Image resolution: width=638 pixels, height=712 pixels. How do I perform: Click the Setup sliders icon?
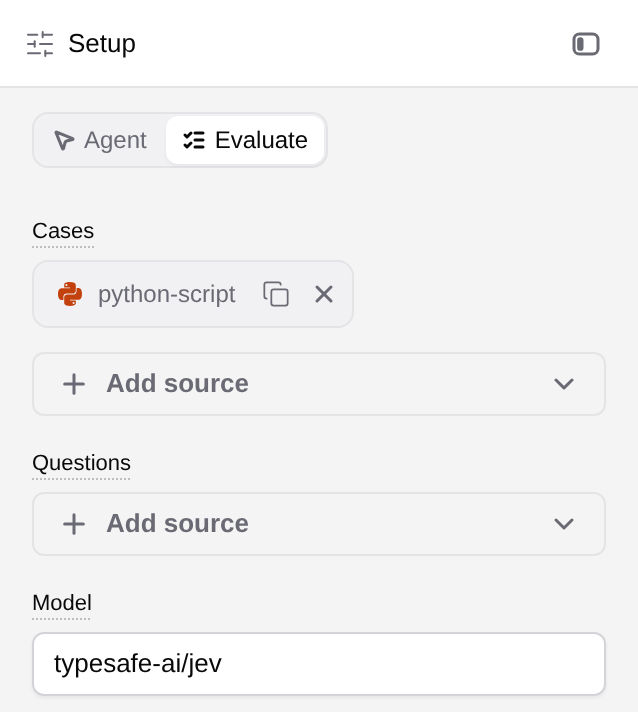[x=40, y=44]
